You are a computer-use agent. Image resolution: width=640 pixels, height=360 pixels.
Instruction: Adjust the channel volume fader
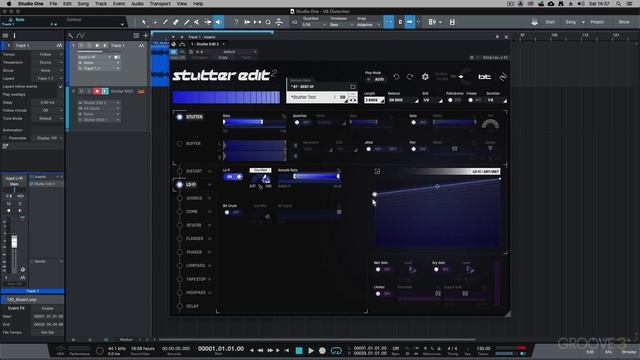click(x=14, y=242)
